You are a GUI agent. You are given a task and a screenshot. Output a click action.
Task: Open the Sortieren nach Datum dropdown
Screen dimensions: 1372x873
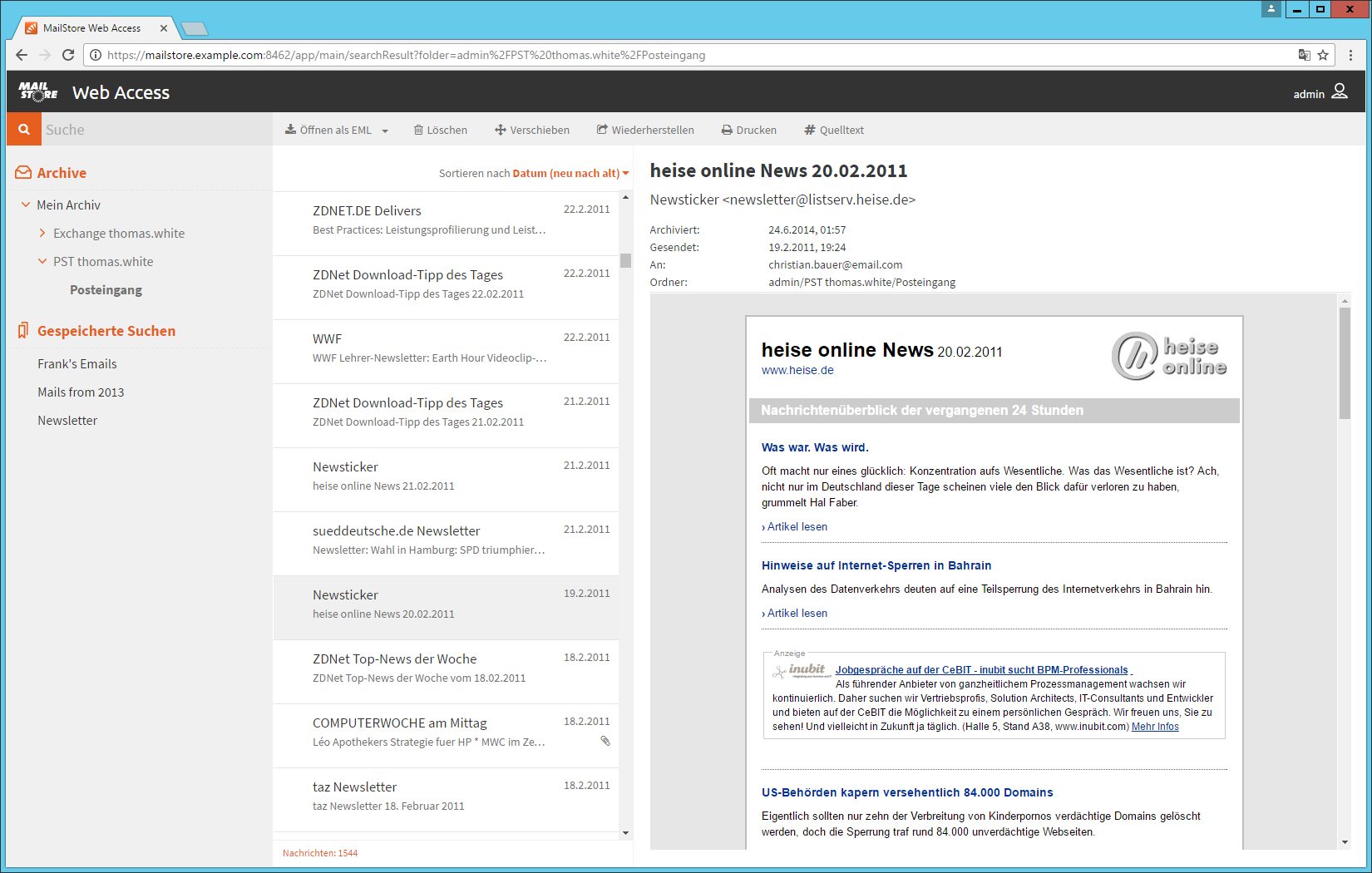[624, 173]
